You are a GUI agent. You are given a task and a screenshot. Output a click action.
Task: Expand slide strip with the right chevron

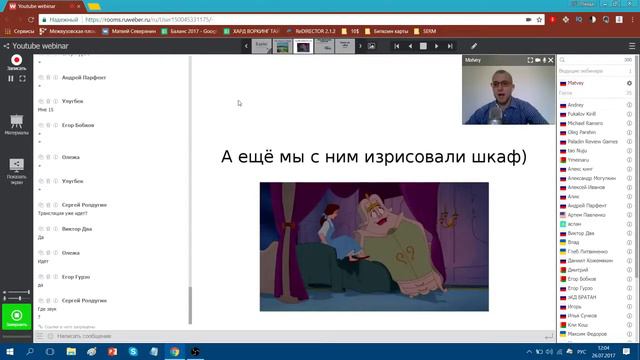(x=360, y=46)
